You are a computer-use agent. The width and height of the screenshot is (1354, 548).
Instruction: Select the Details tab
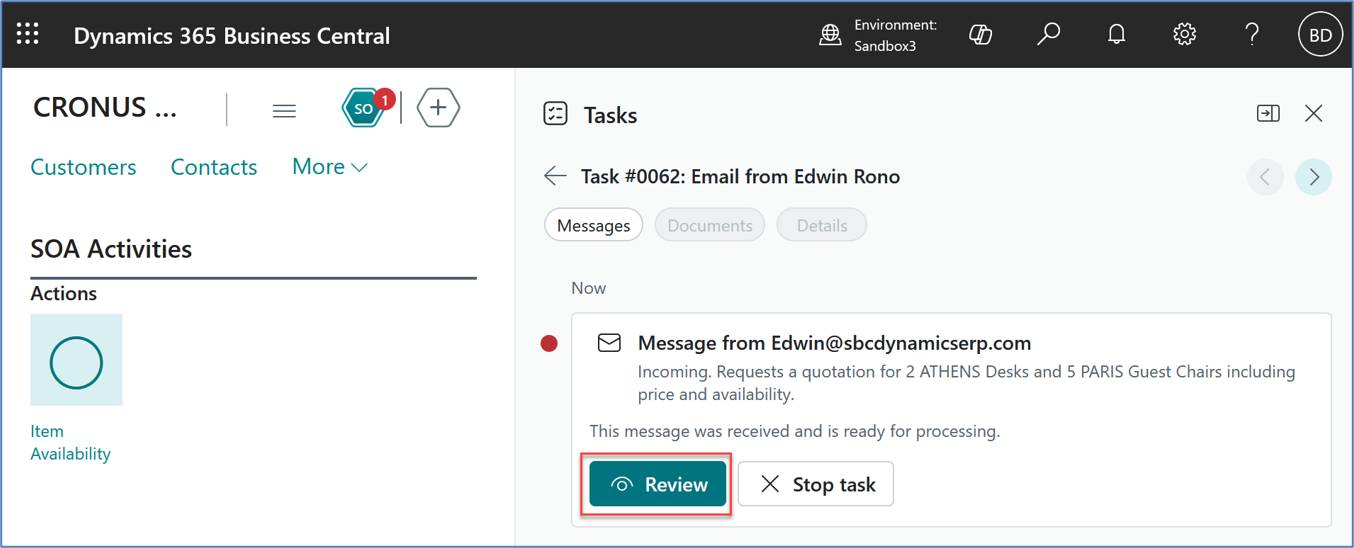tap(822, 225)
